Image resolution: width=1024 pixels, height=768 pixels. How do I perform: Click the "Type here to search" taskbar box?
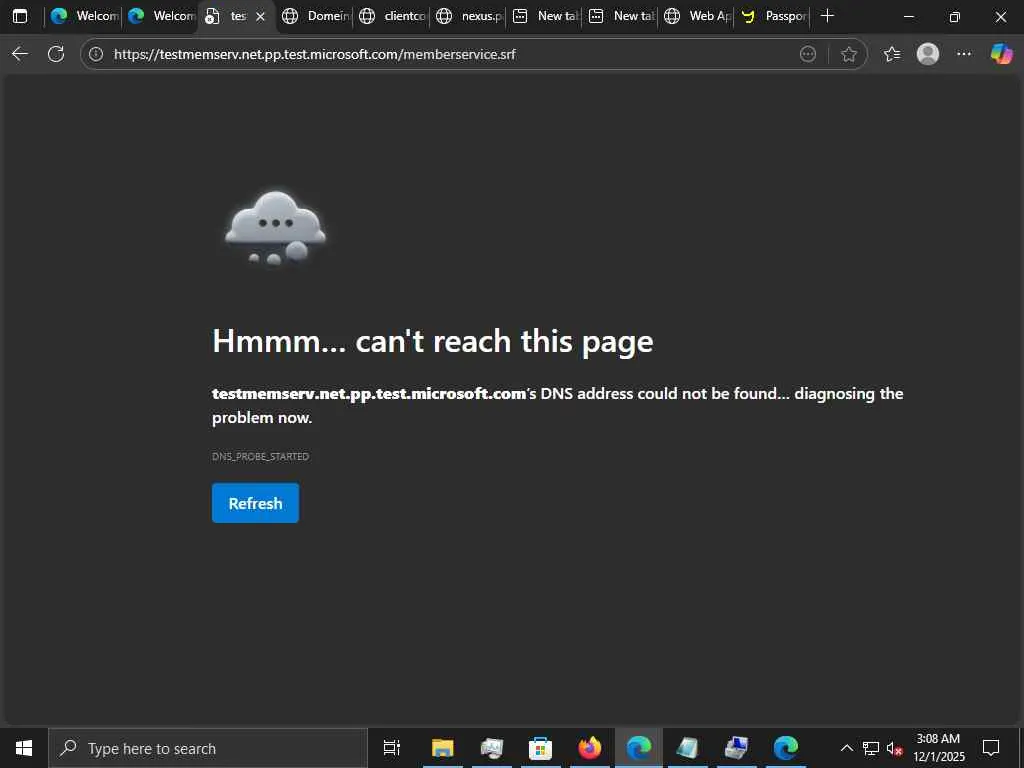tap(208, 748)
